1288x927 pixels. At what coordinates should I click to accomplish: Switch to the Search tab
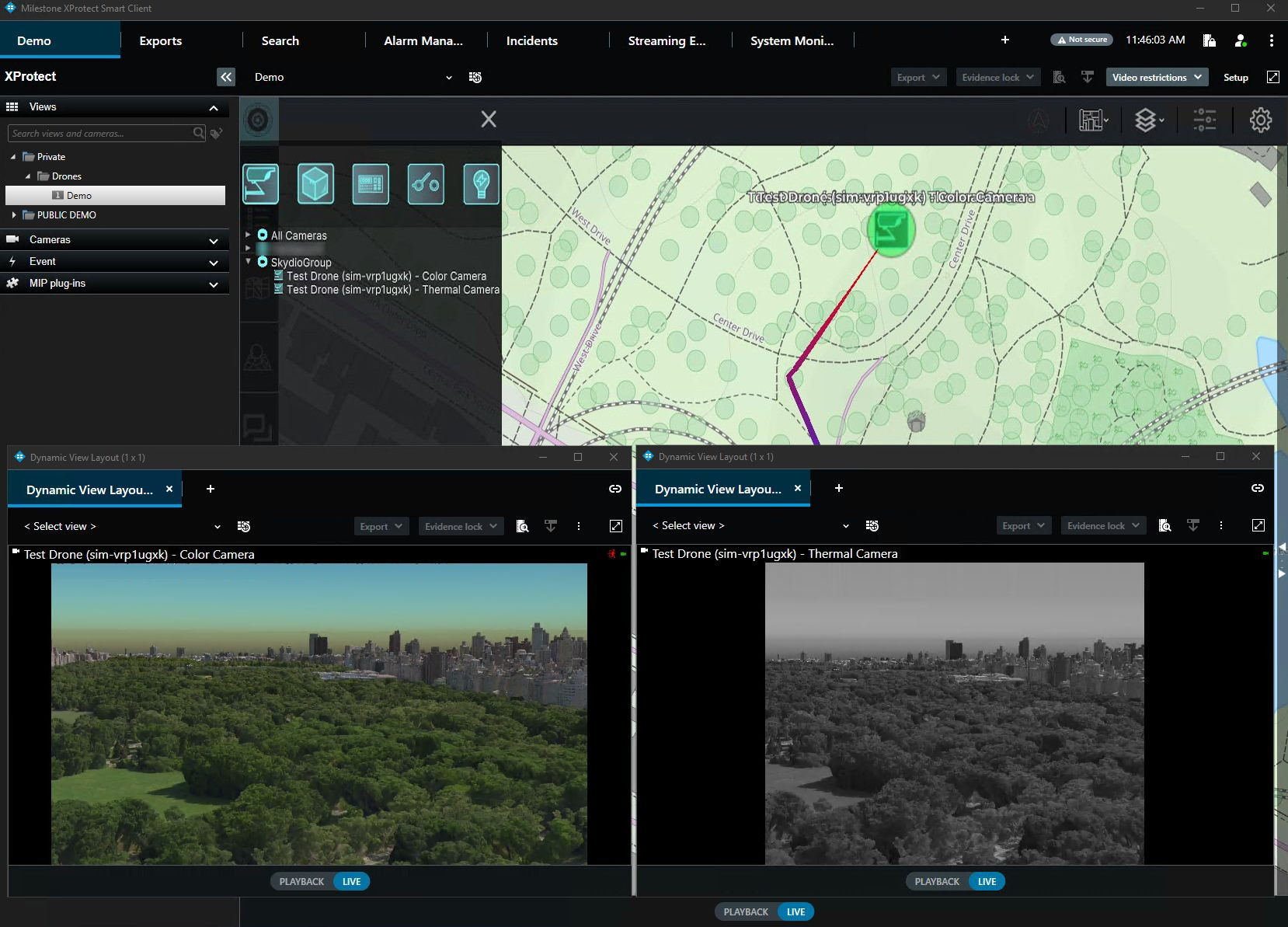click(280, 40)
